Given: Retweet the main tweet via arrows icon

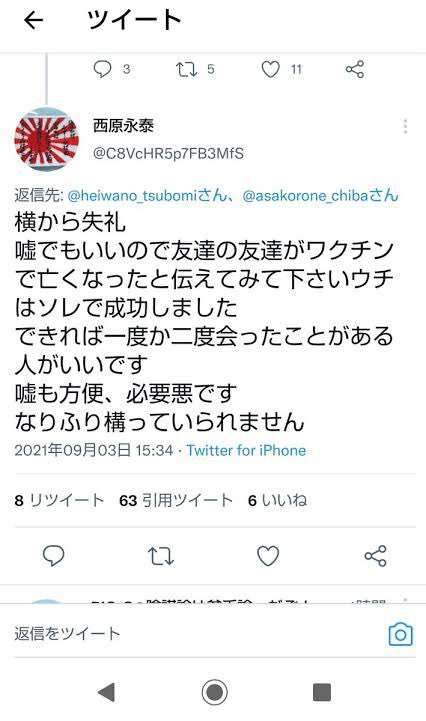Looking at the screenshot, I should pos(161,556).
